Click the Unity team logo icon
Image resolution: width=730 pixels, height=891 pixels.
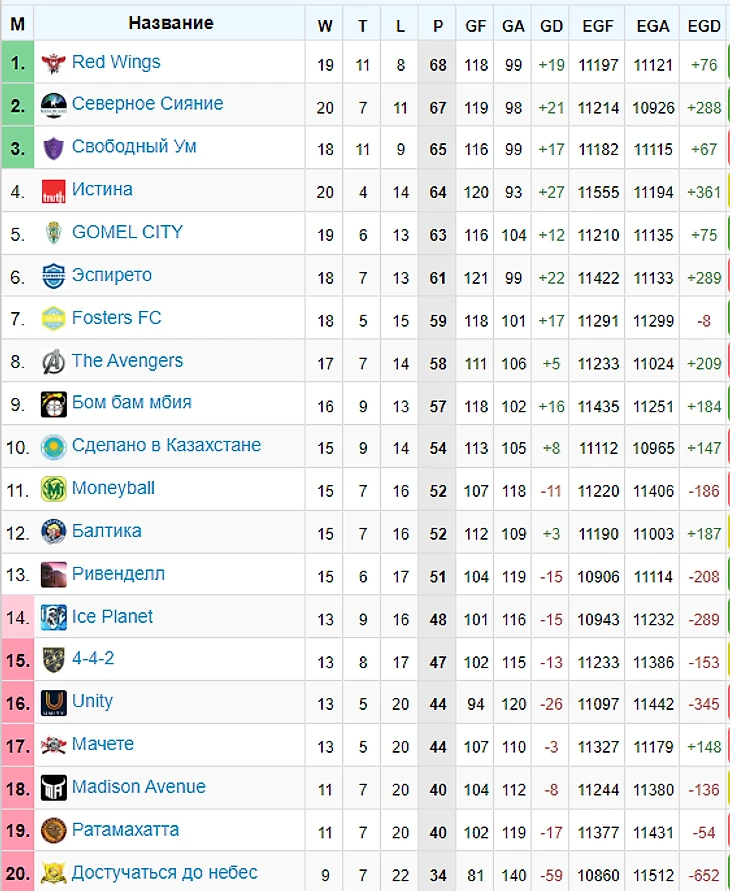[x=53, y=702]
